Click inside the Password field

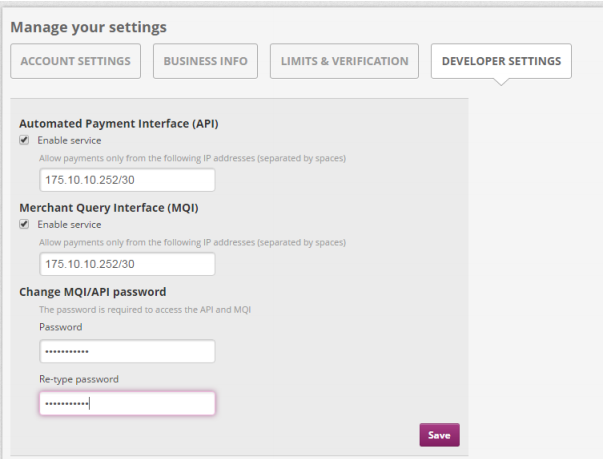pyautogui.click(x=127, y=351)
